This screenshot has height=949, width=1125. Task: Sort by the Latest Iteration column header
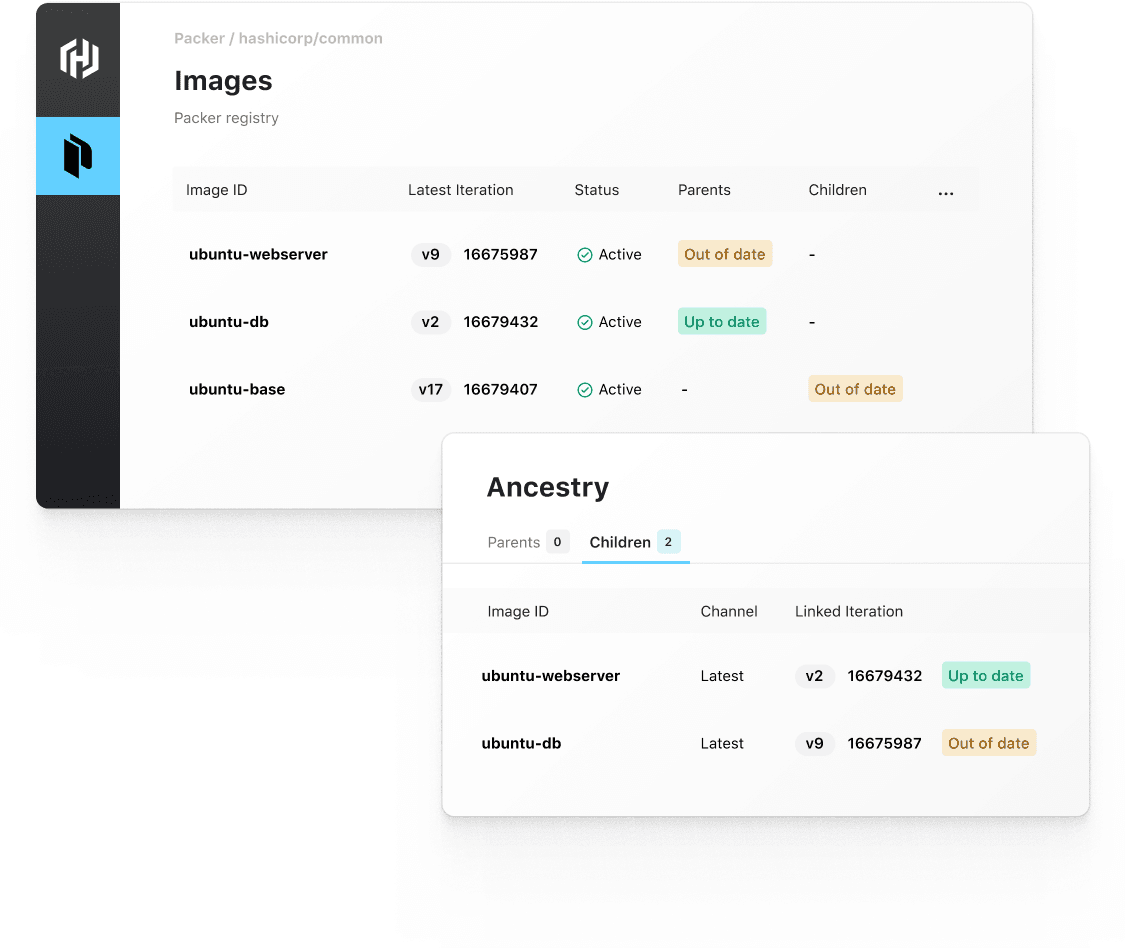[x=460, y=190]
